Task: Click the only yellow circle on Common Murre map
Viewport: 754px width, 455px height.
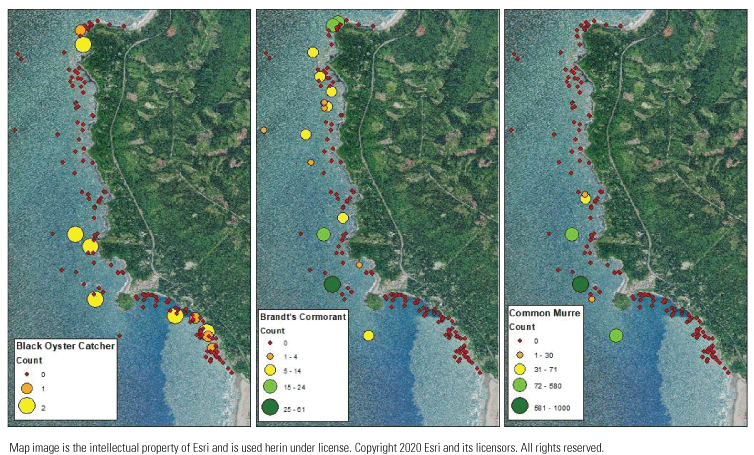Action: pyautogui.click(x=585, y=198)
